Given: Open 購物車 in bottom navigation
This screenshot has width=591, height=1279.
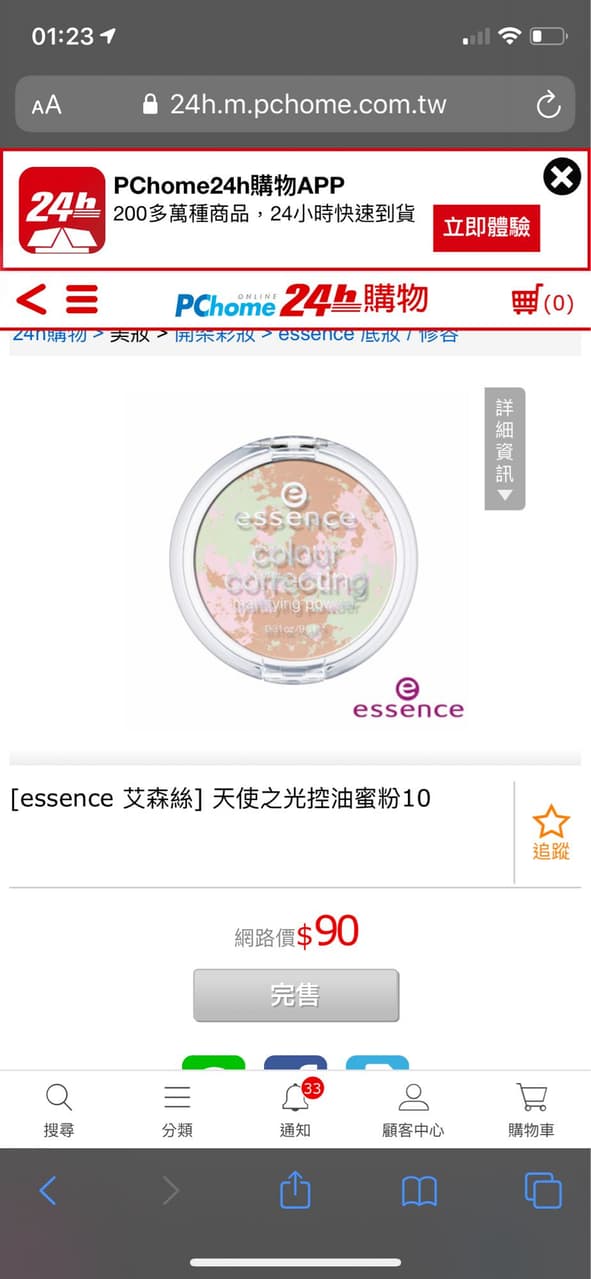Looking at the screenshot, I should (x=531, y=1110).
